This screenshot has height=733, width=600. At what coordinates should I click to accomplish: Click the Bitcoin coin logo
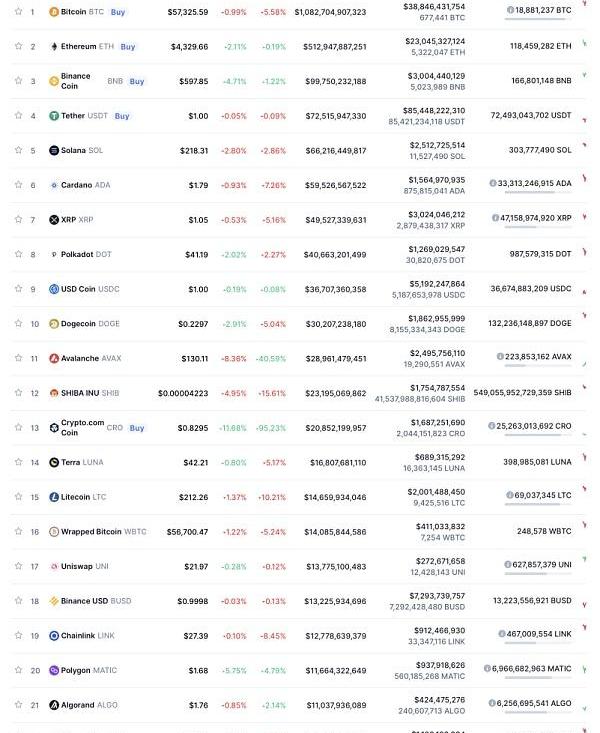coord(54,12)
